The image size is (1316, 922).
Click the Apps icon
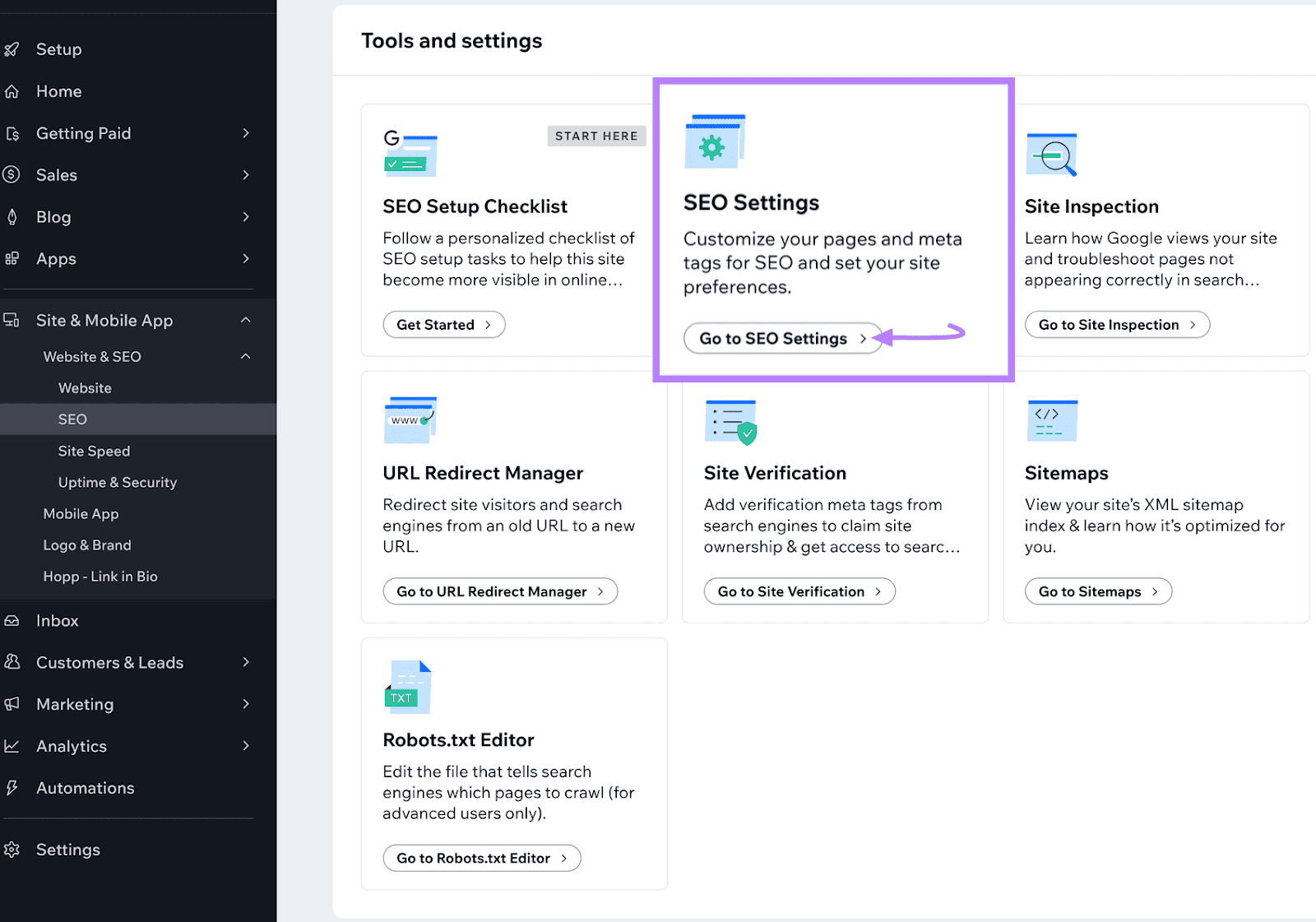[12, 258]
